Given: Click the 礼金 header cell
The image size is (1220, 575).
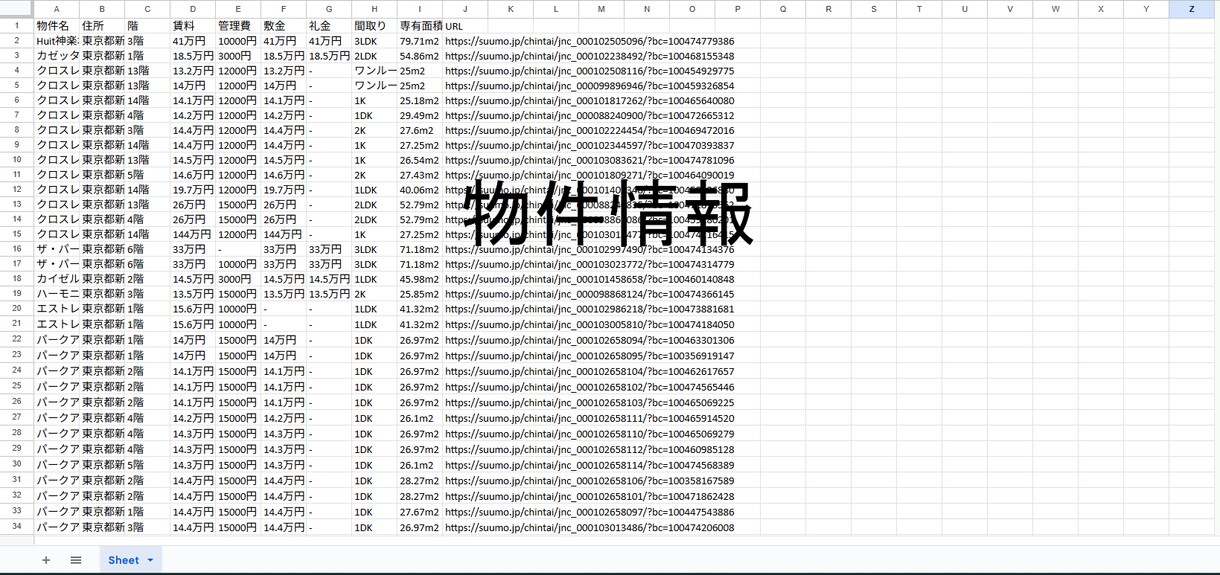Looking at the screenshot, I should pos(329,26).
